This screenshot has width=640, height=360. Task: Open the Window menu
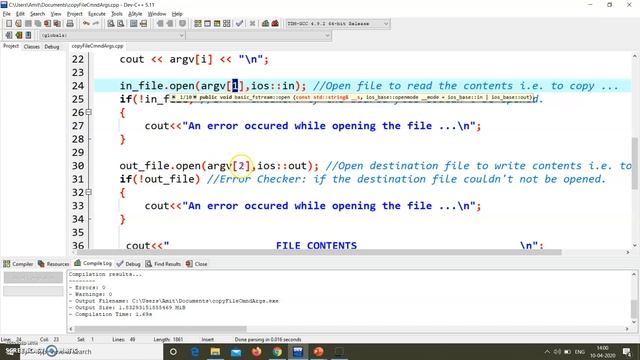[x=157, y=14]
